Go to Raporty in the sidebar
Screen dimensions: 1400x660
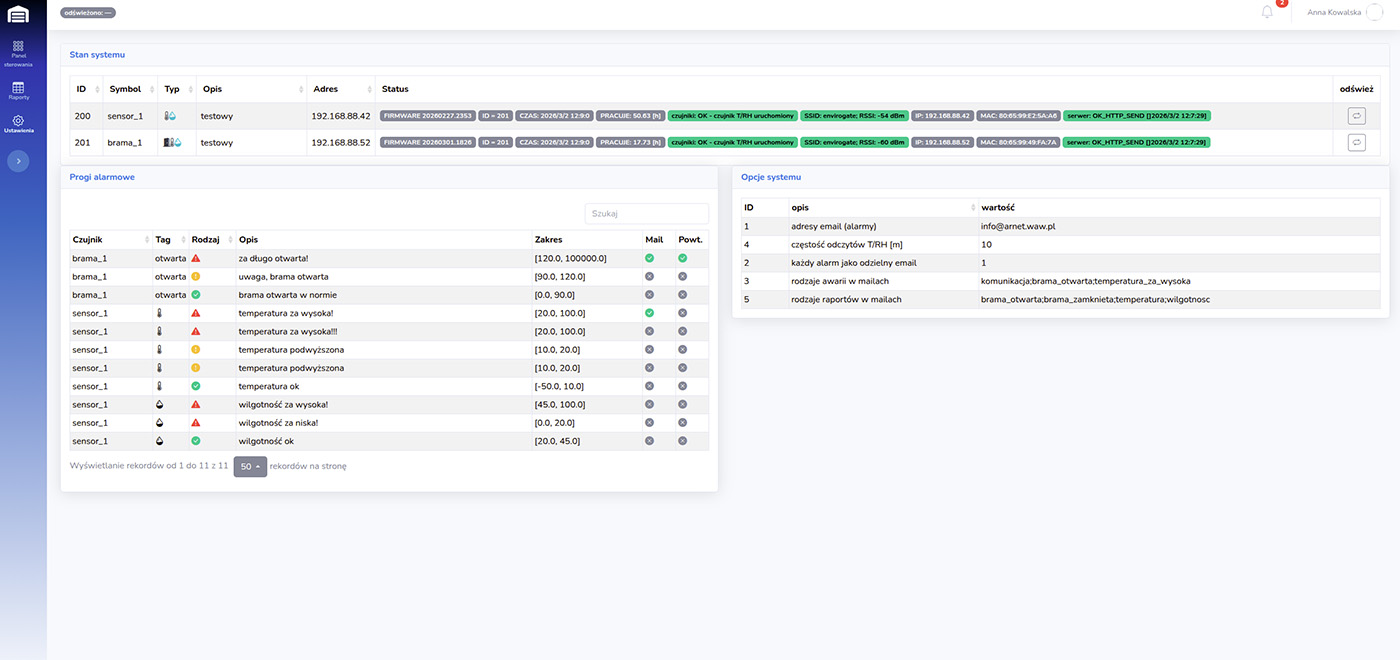18,91
